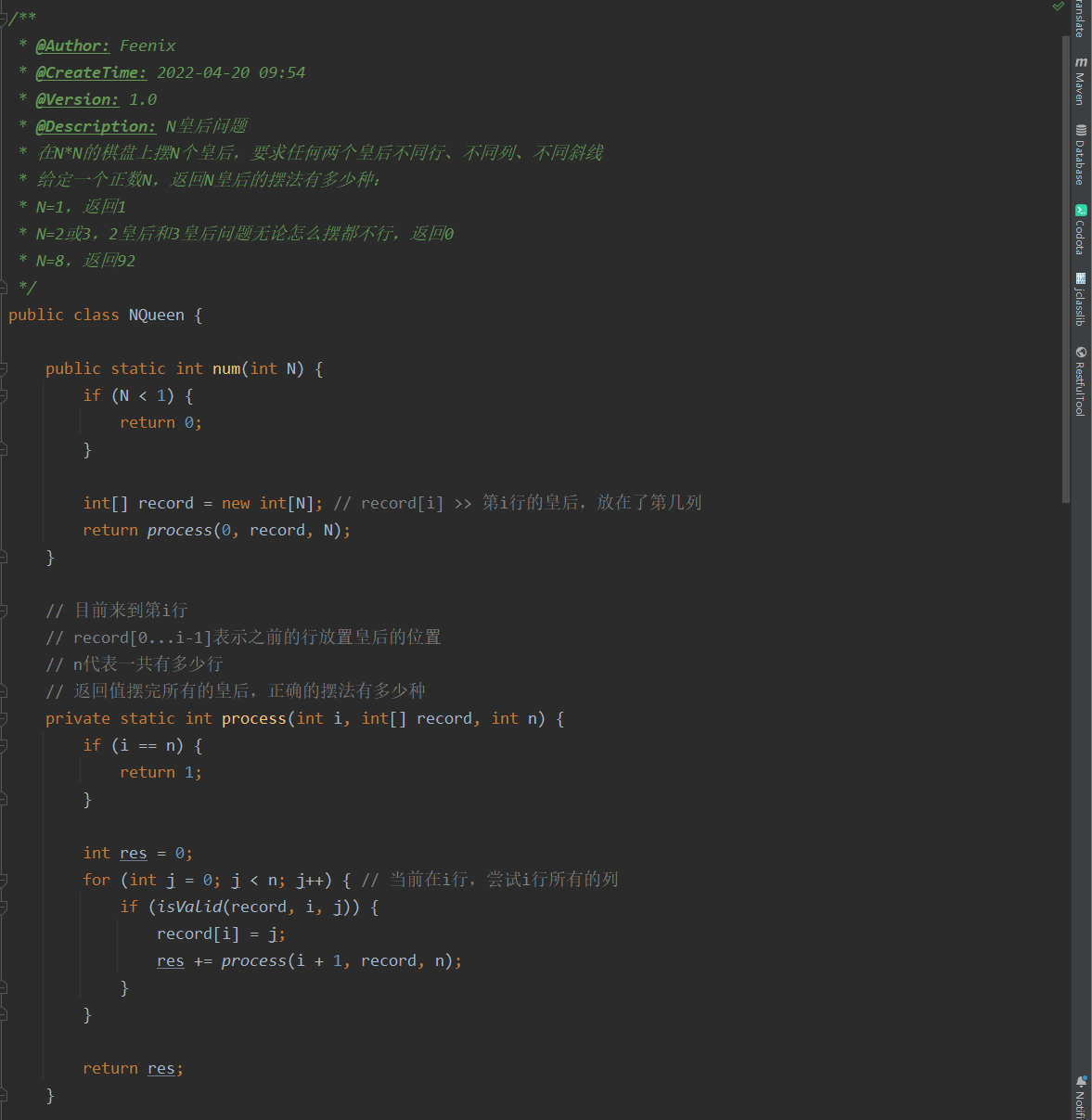Open the Maven tool window tab
The width and height of the screenshot is (1092, 1120).
(1081, 81)
